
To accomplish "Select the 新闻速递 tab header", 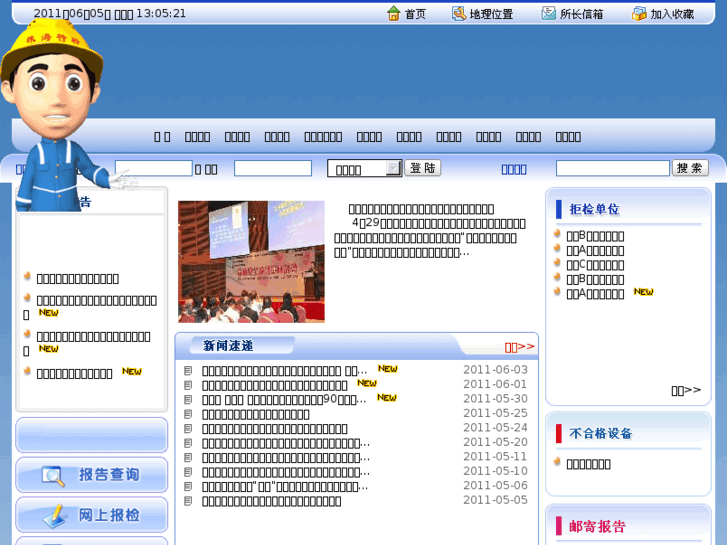I will pos(228,346).
